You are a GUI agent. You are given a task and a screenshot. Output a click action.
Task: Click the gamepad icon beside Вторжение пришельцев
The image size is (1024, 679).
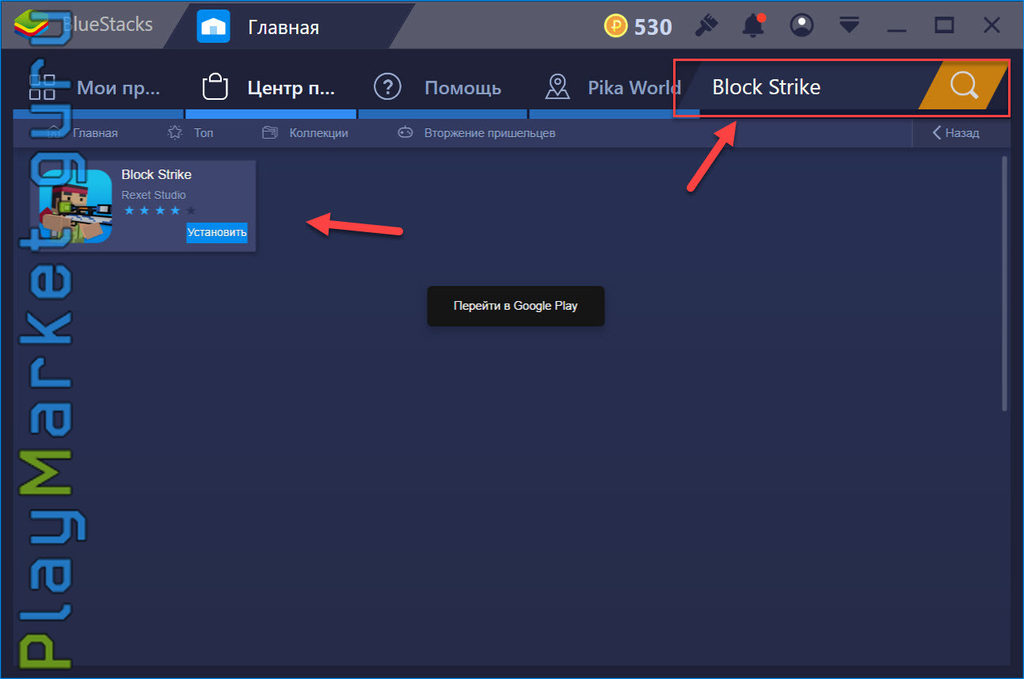point(406,133)
